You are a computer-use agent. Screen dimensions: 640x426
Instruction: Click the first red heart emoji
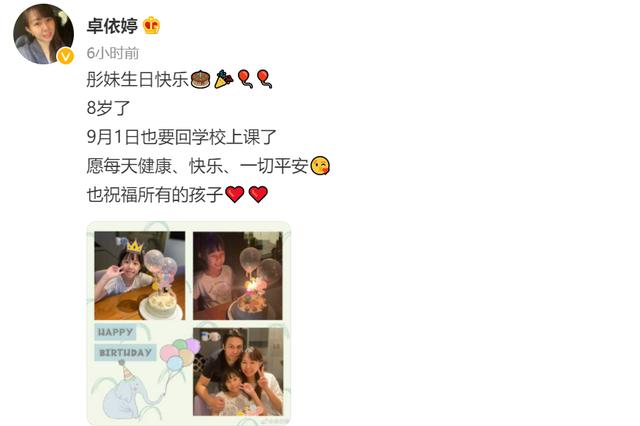(235, 194)
